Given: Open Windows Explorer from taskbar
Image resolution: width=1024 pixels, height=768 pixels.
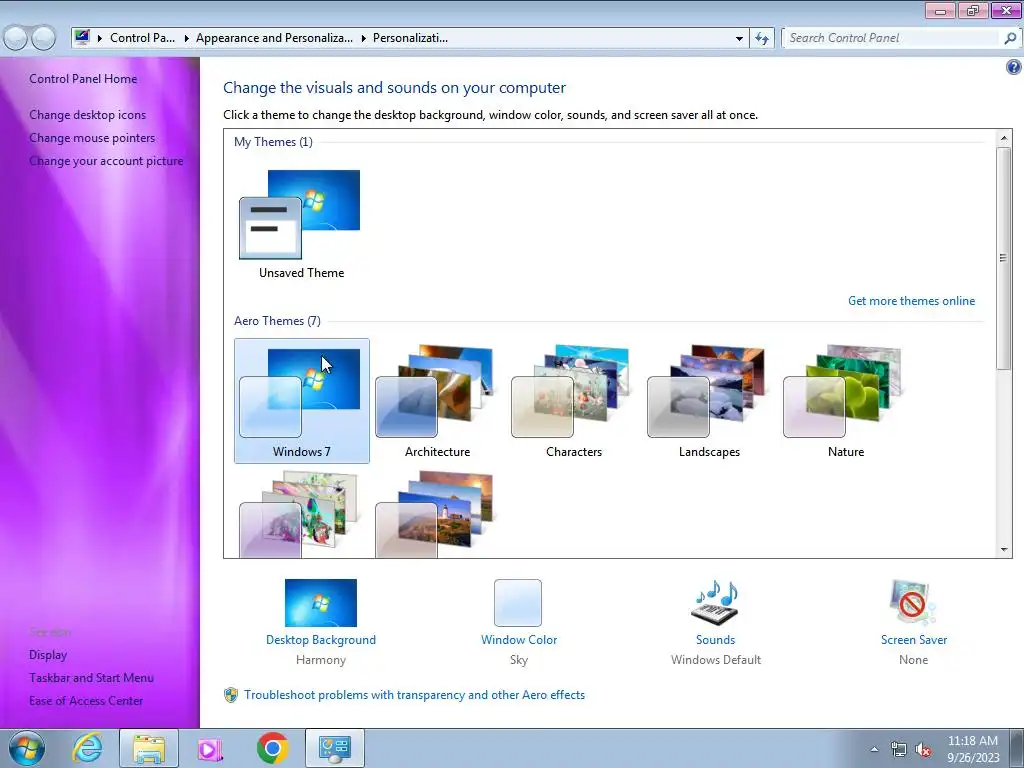Looking at the screenshot, I should click(x=149, y=748).
